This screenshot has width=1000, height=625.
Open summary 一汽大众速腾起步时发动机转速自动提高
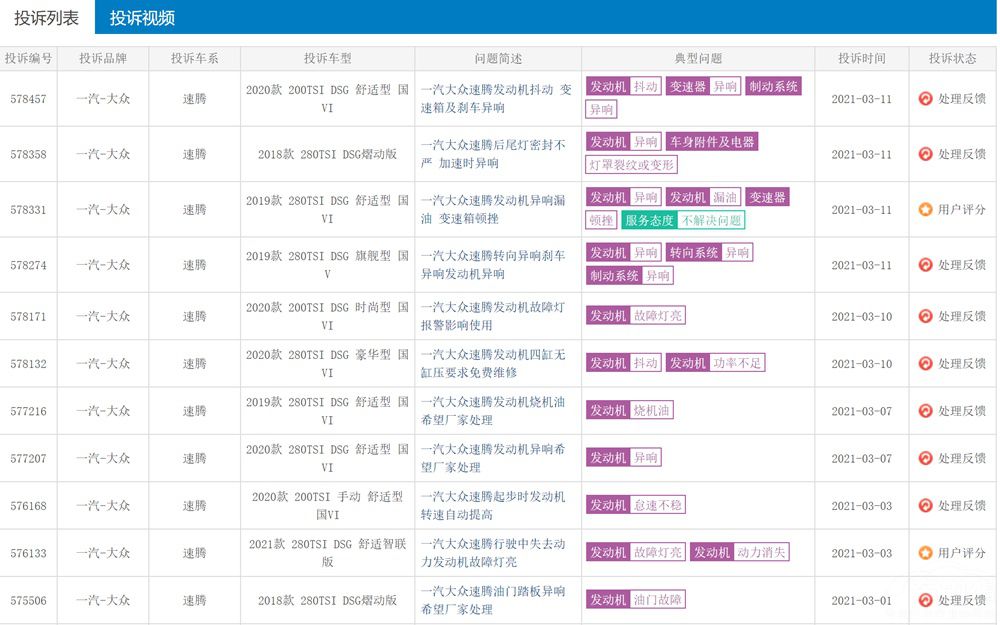493,506
